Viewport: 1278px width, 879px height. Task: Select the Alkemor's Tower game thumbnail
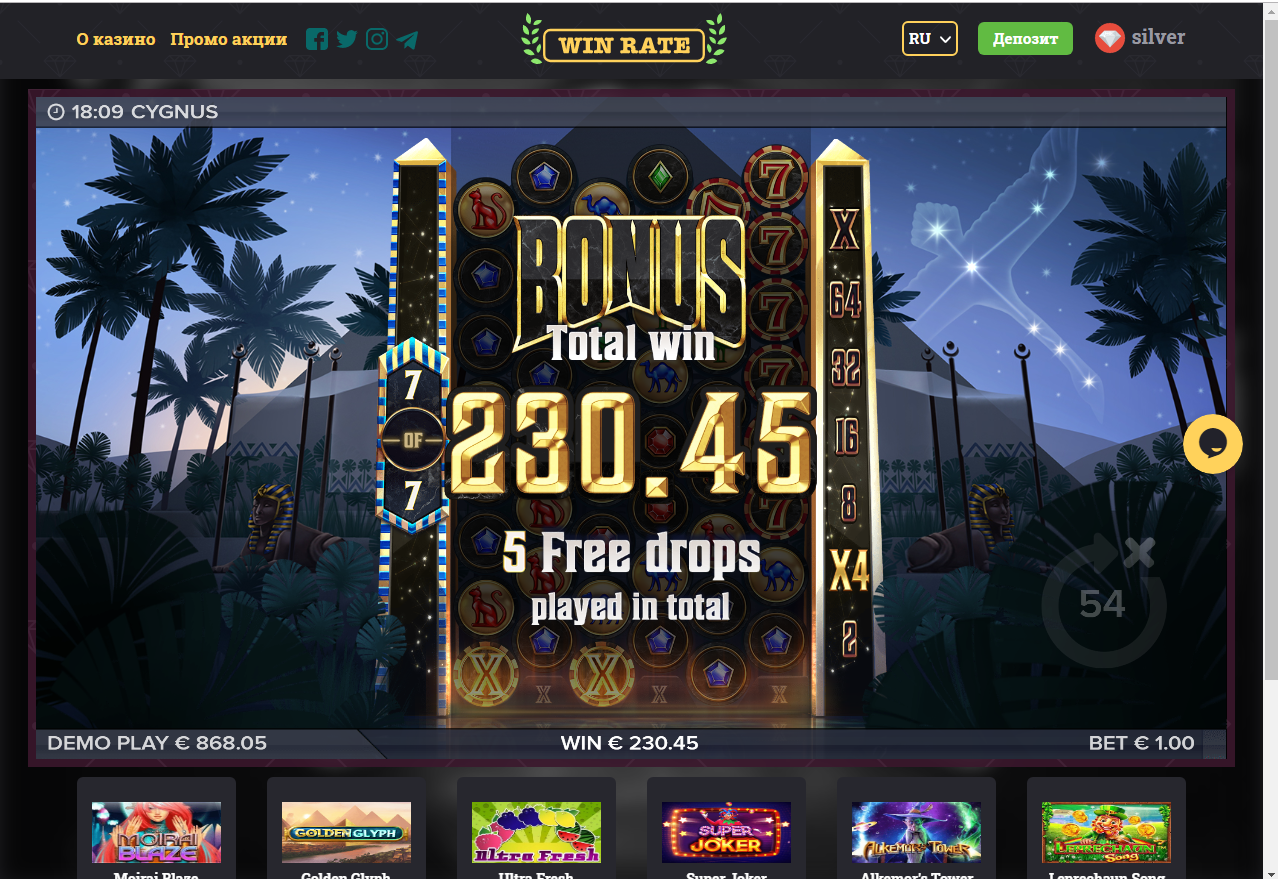[916, 832]
